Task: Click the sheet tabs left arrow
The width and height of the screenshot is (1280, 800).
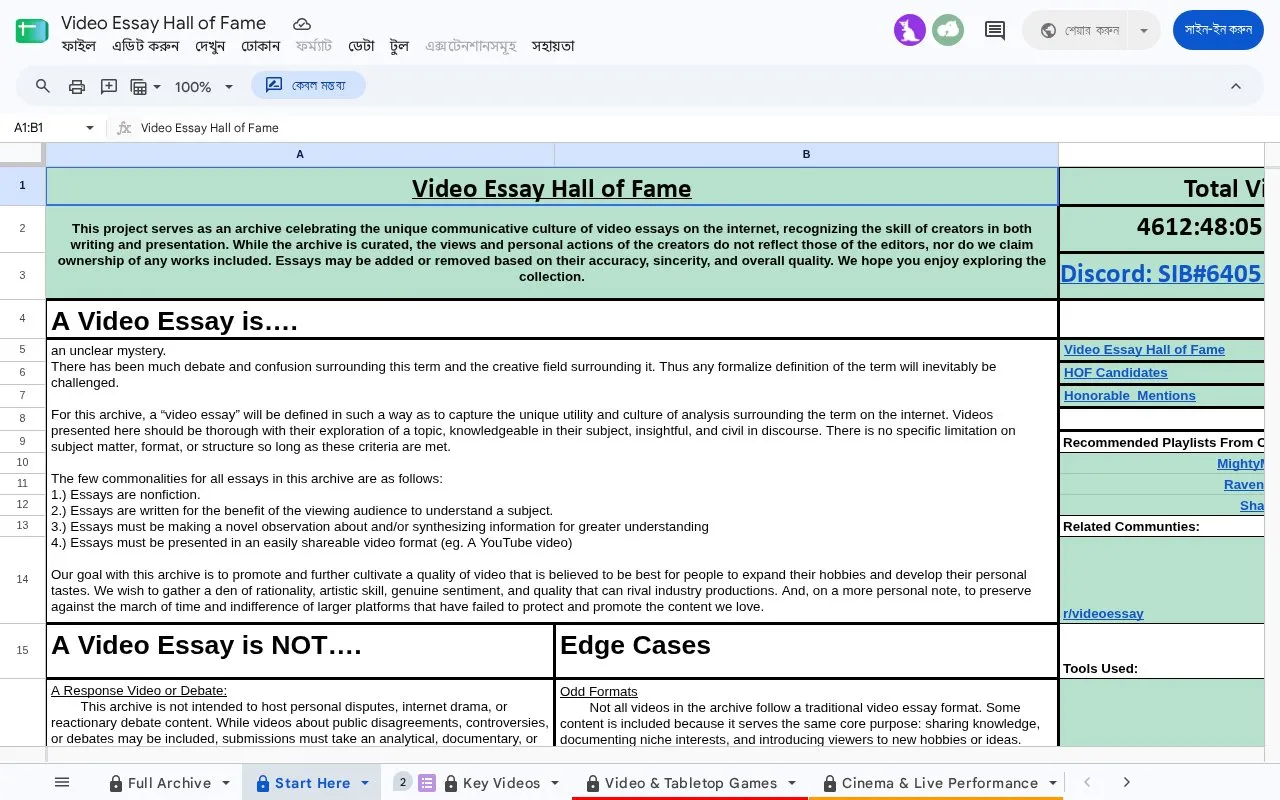Action: [1088, 782]
